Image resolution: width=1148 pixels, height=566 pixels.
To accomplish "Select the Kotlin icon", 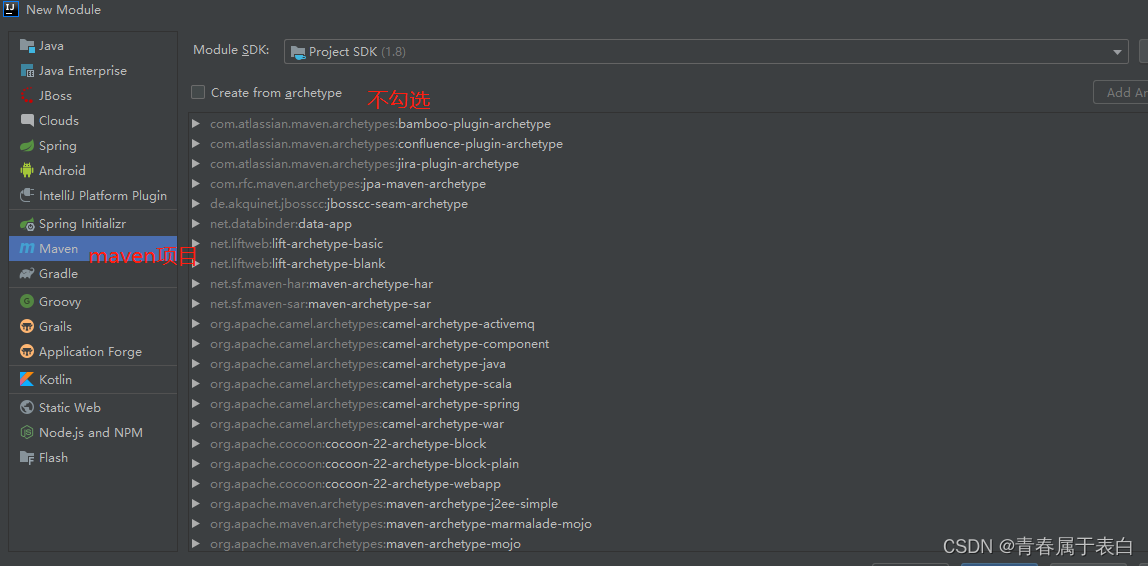I will tap(27, 379).
